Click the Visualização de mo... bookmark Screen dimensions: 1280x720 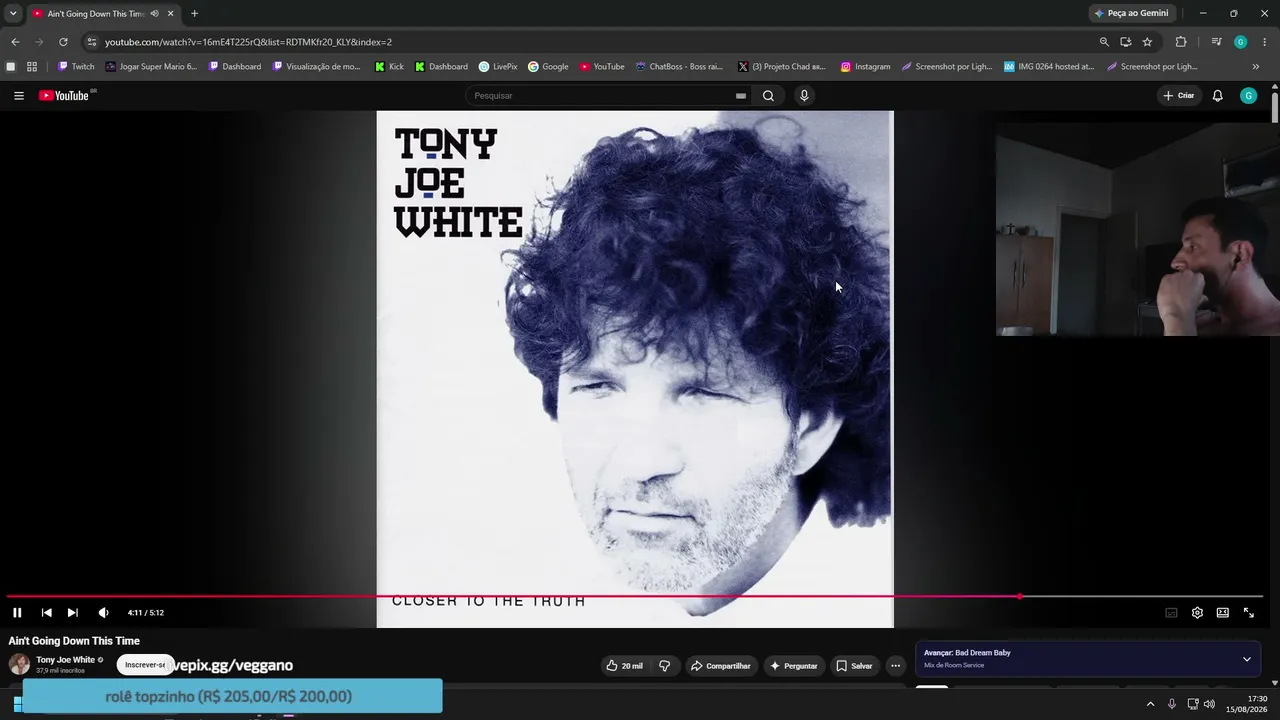point(316,67)
